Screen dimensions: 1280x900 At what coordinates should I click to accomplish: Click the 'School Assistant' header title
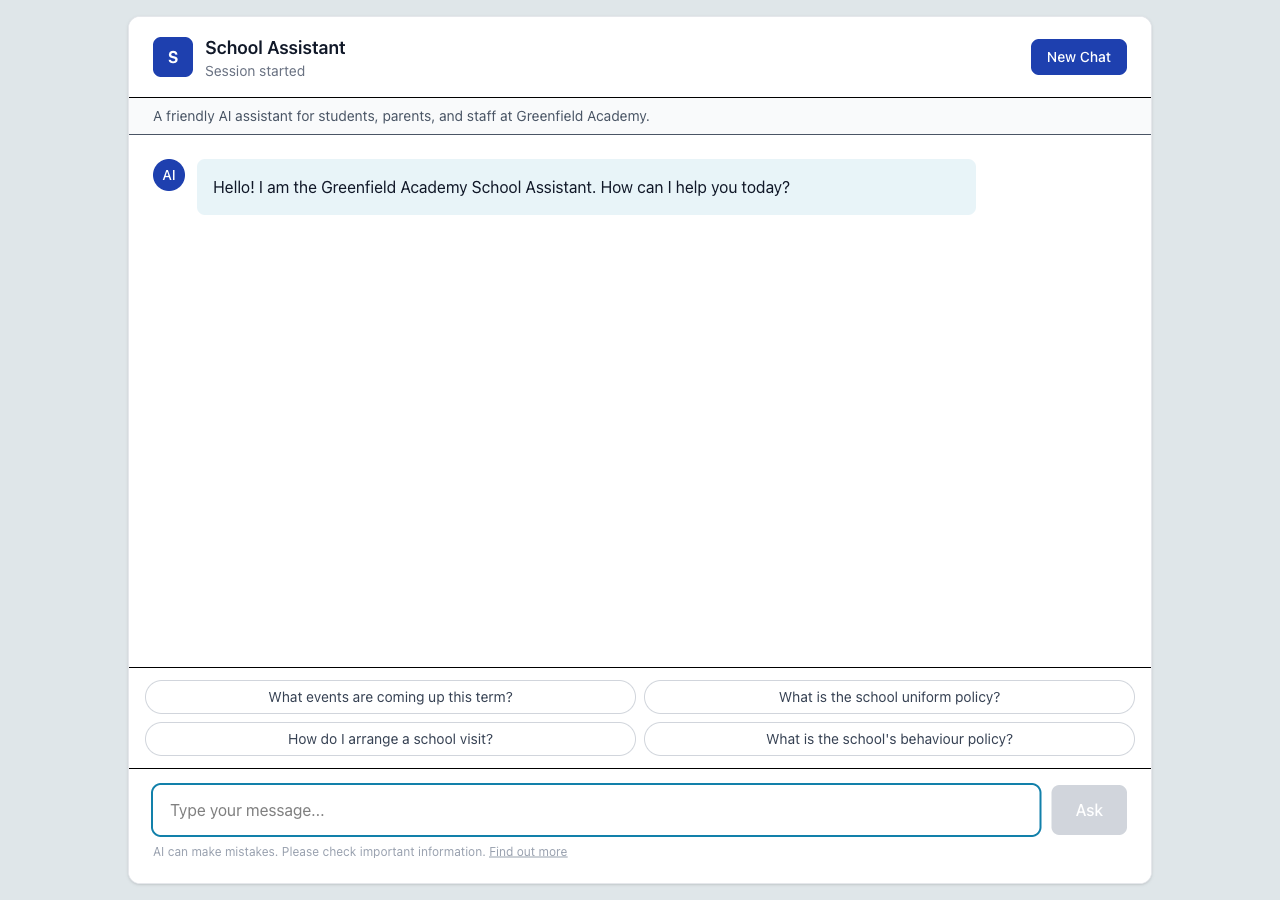click(x=275, y=48)
